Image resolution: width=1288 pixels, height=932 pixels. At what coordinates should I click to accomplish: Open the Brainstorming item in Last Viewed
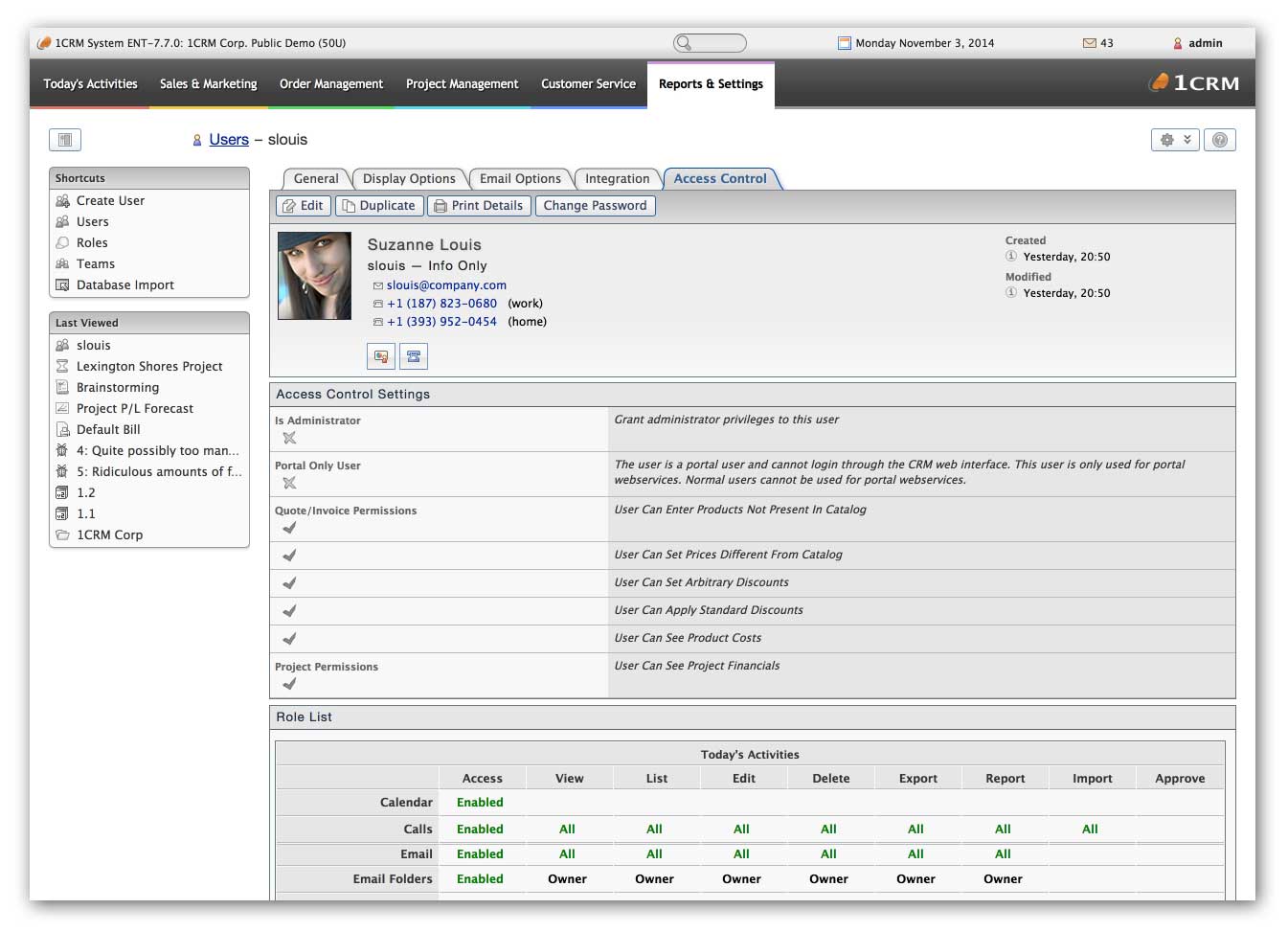point(117,387)
